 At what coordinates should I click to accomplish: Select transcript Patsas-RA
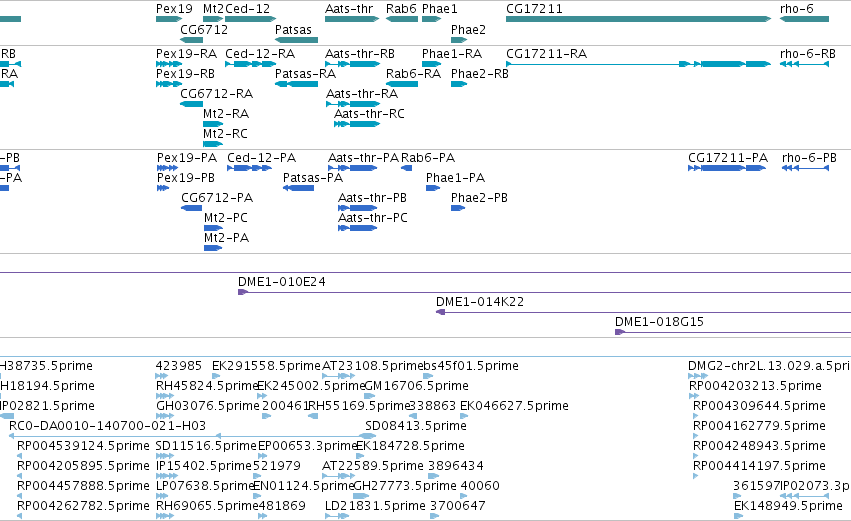click(306, 74)
